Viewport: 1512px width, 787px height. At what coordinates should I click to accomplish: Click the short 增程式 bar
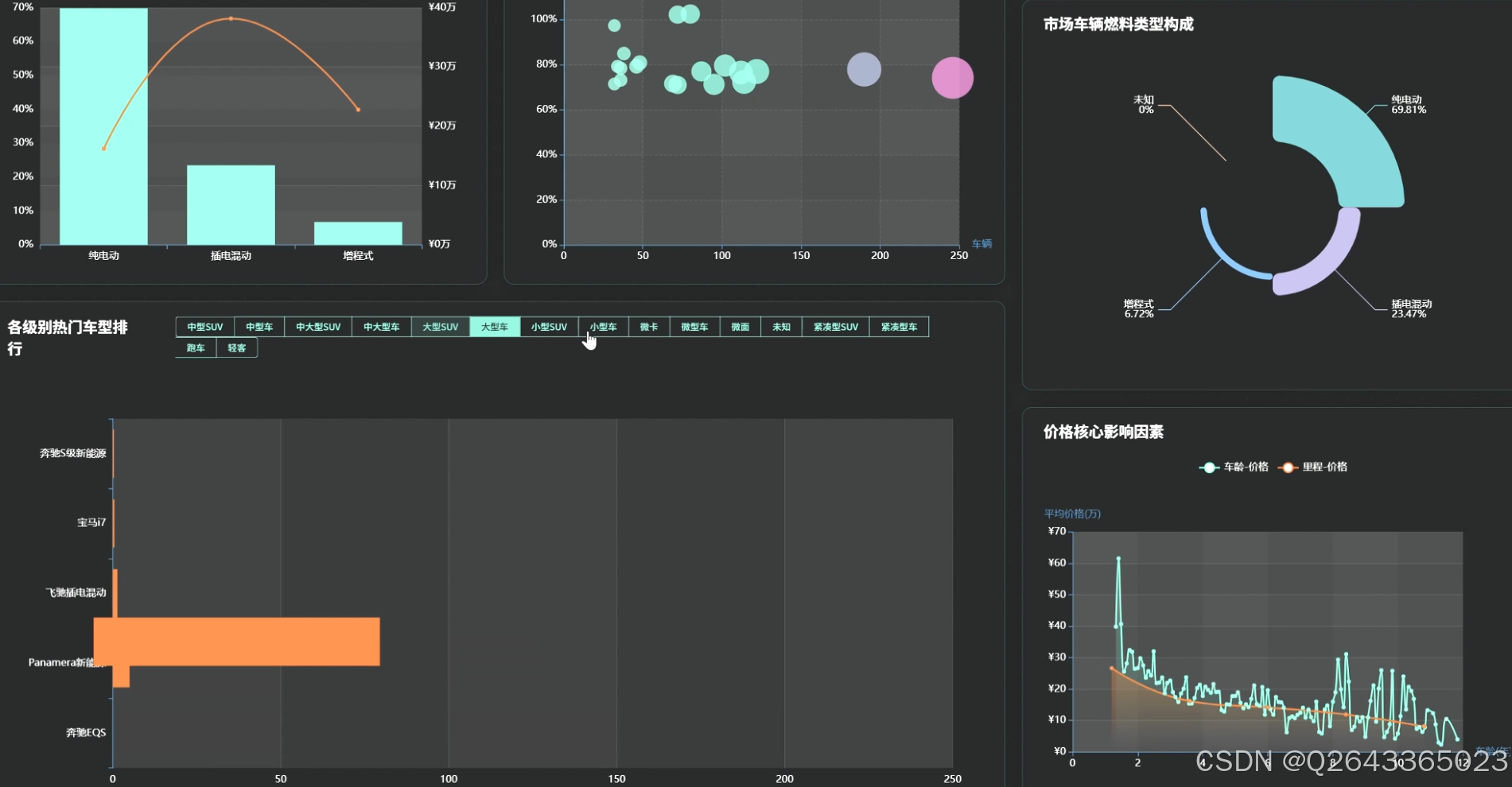[x=358, y=233]
